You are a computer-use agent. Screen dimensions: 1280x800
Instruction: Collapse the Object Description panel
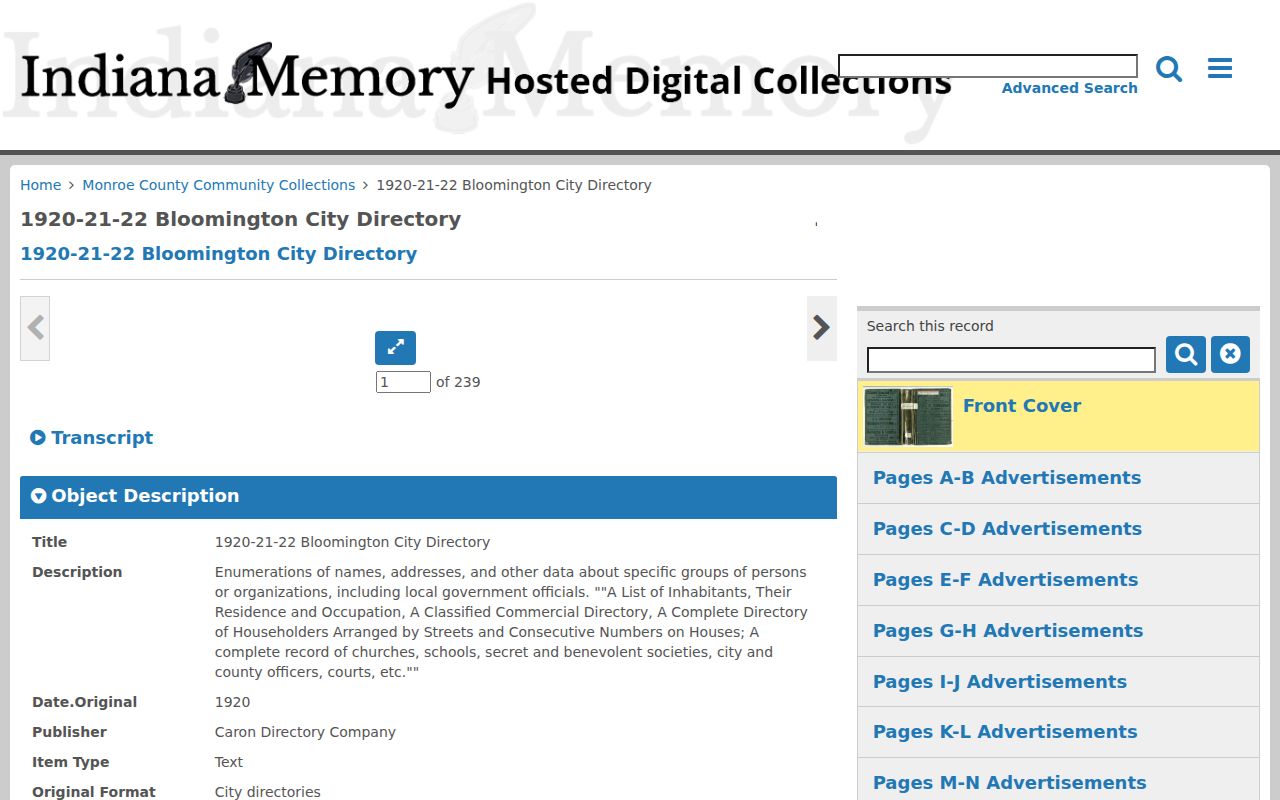[428, 497]
